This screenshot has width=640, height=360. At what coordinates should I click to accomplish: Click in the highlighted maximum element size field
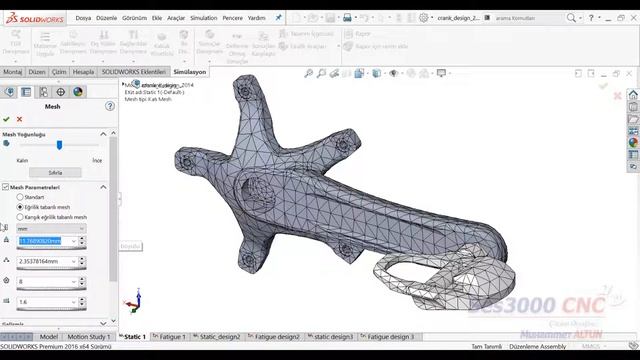tap(44, 241)
